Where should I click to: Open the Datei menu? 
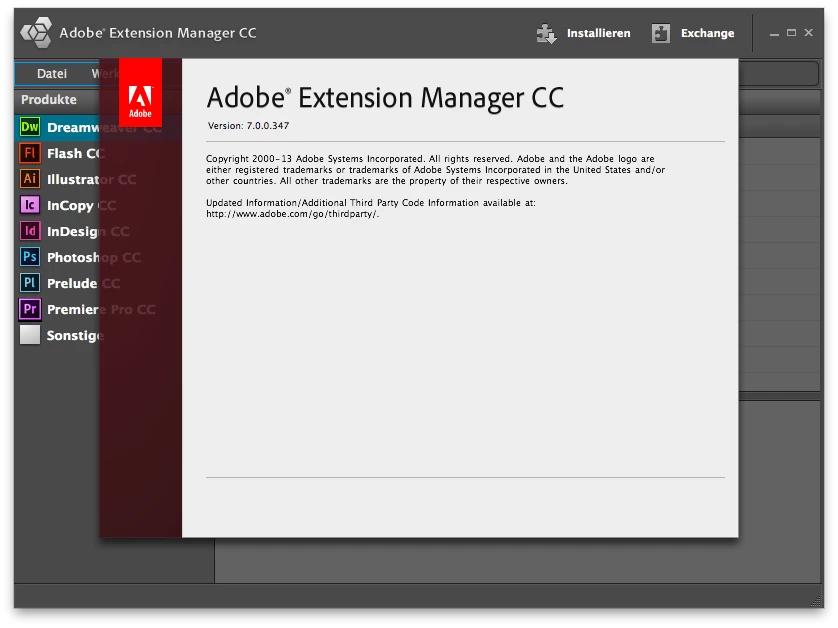[52, 74]
